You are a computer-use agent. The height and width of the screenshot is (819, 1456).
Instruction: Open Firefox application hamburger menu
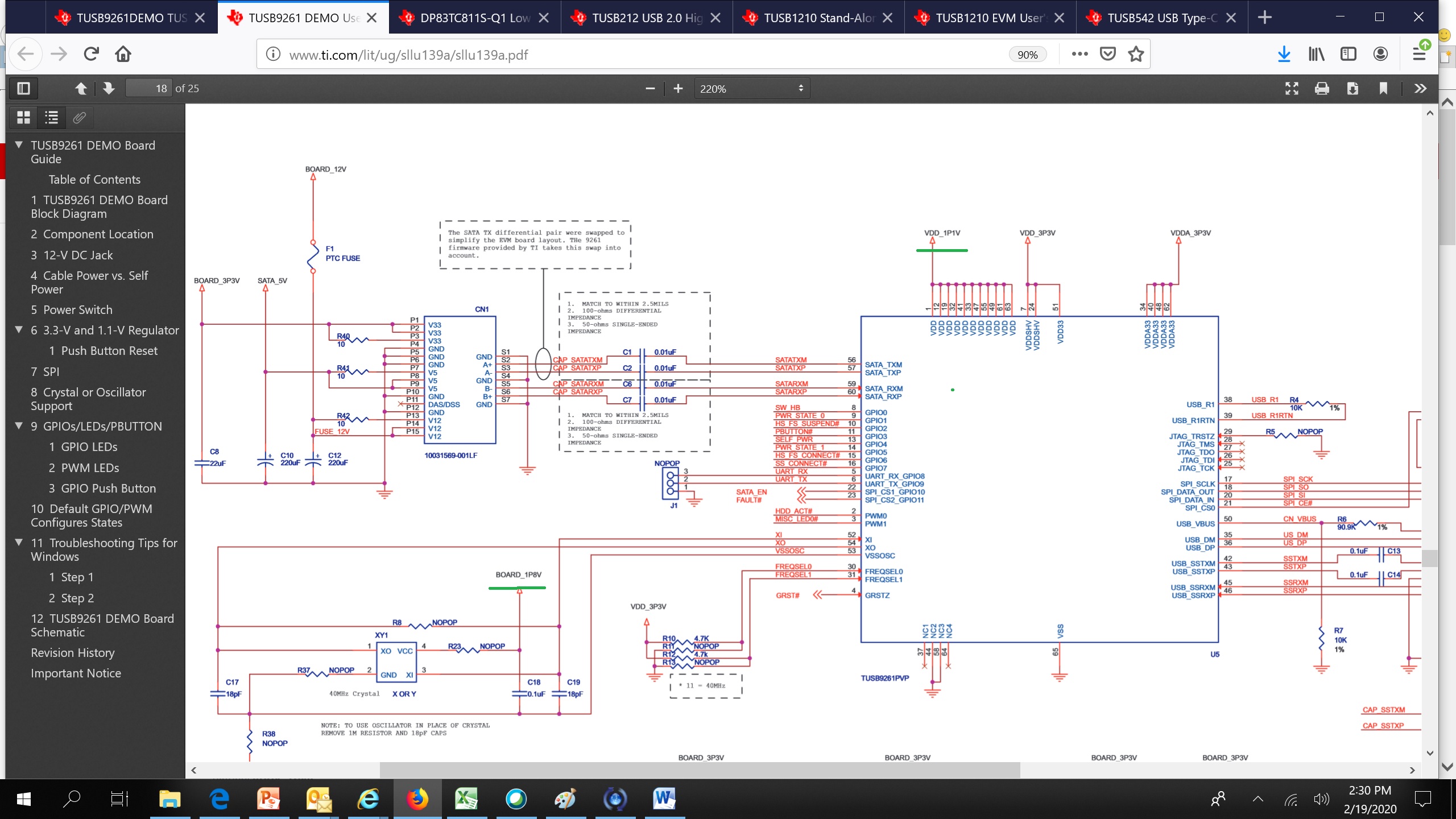click(1418, 55)
